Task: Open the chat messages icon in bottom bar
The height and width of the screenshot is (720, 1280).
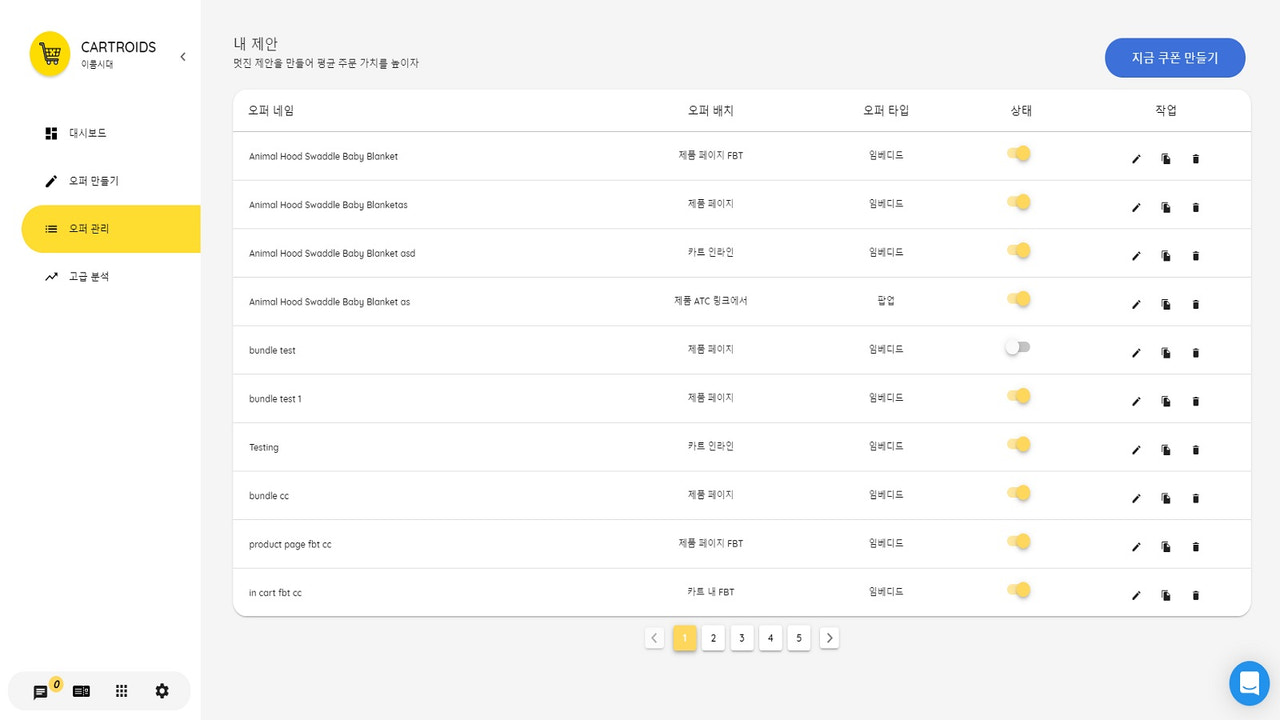Action: pyautogui.click(x=40, y=692)
